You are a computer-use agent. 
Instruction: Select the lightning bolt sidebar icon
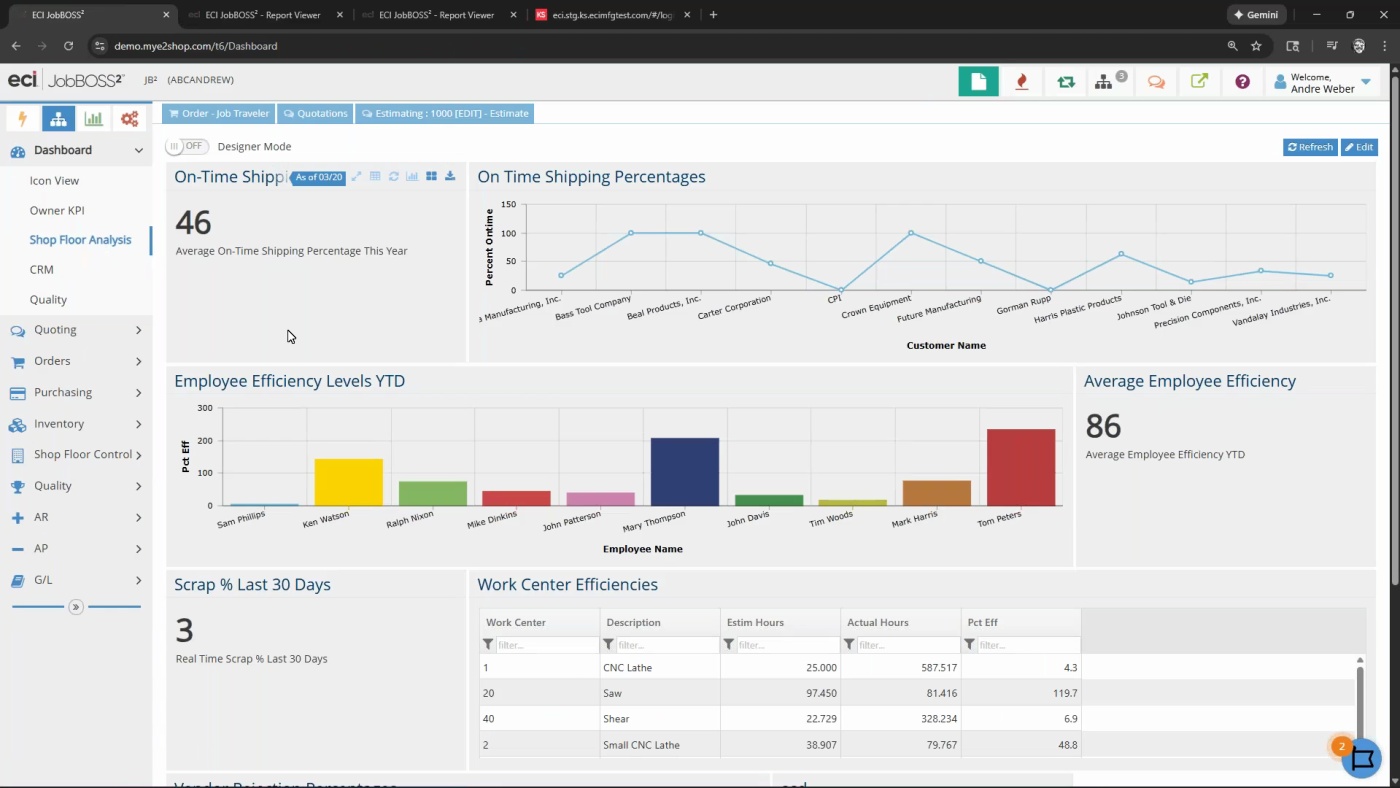(23, 119)
